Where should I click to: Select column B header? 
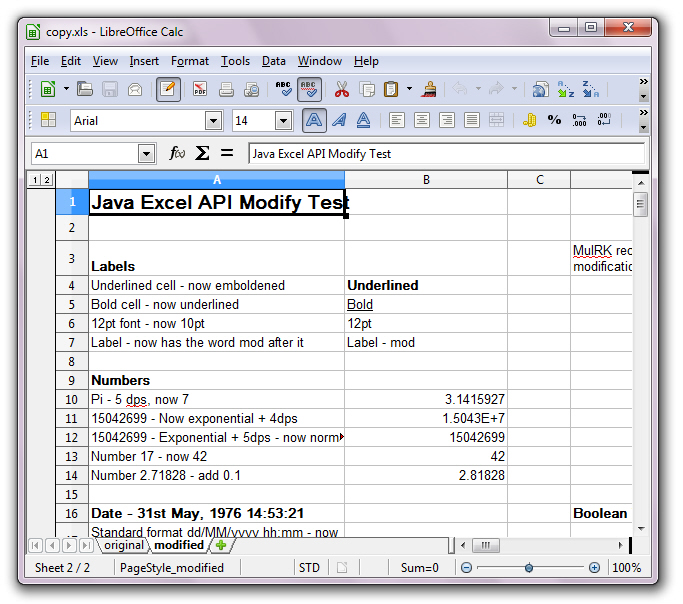[x=426, y=179]
